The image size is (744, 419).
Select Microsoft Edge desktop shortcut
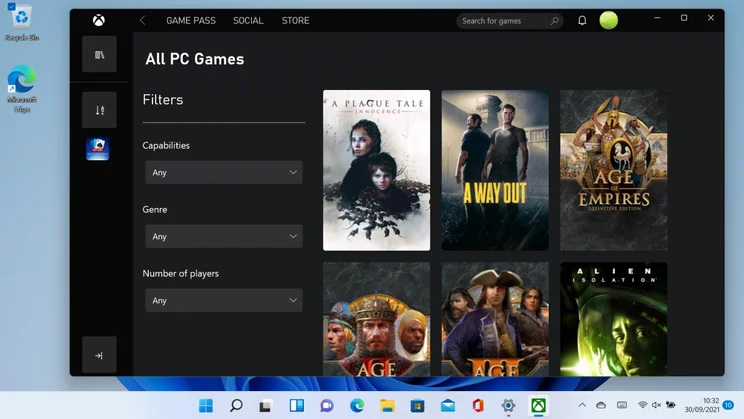(22, 89)
